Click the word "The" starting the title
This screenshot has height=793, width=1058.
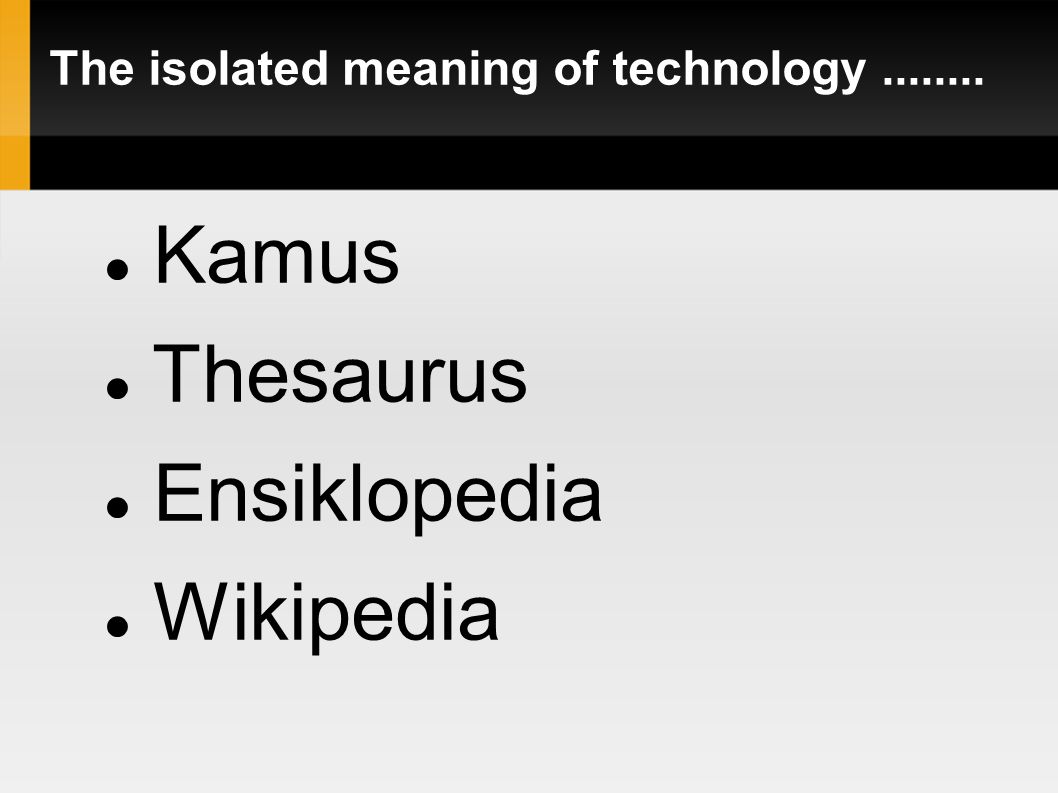92,68
